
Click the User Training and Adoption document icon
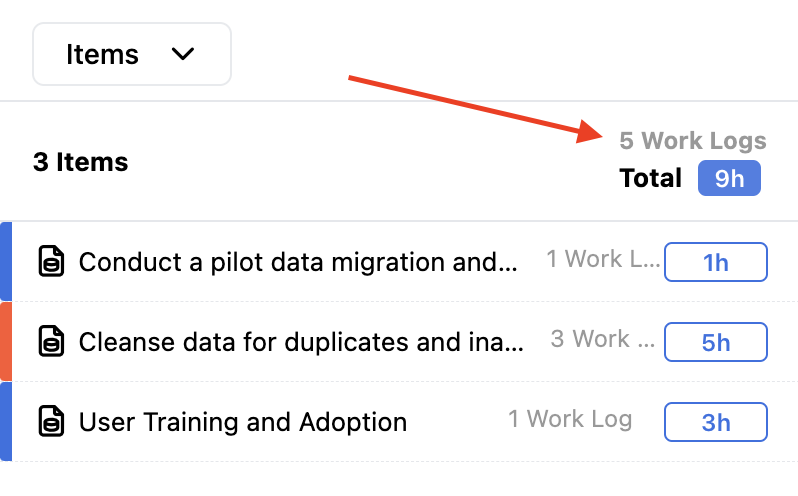click(x=51, y=422)
